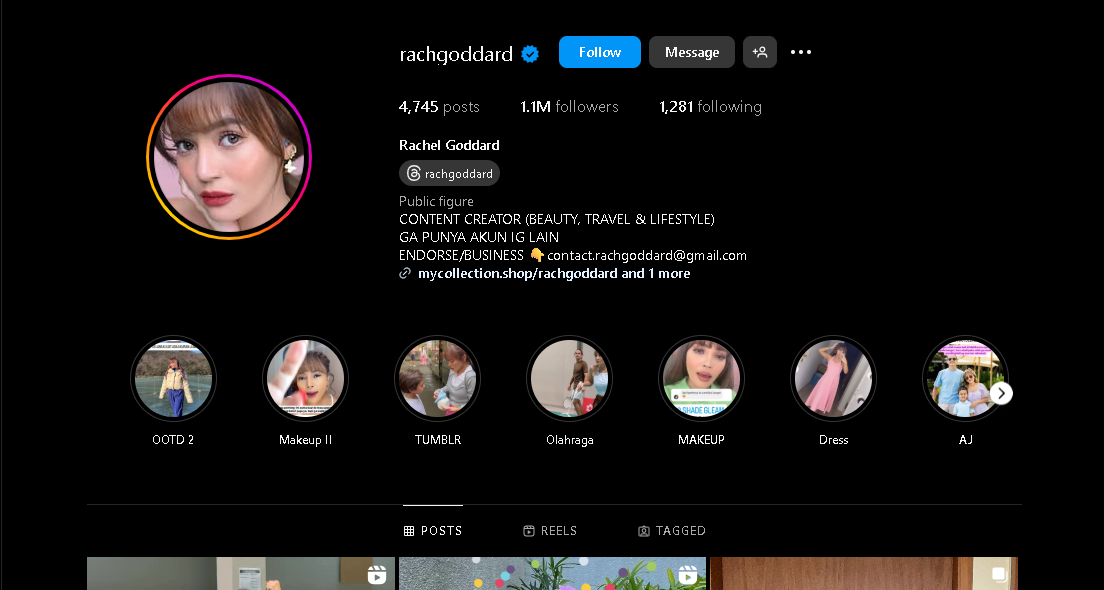Open the Threads rachgoddard badge
Viewport: 1104px width, 590px height.
pyautogui.click(x=449, y=173)
